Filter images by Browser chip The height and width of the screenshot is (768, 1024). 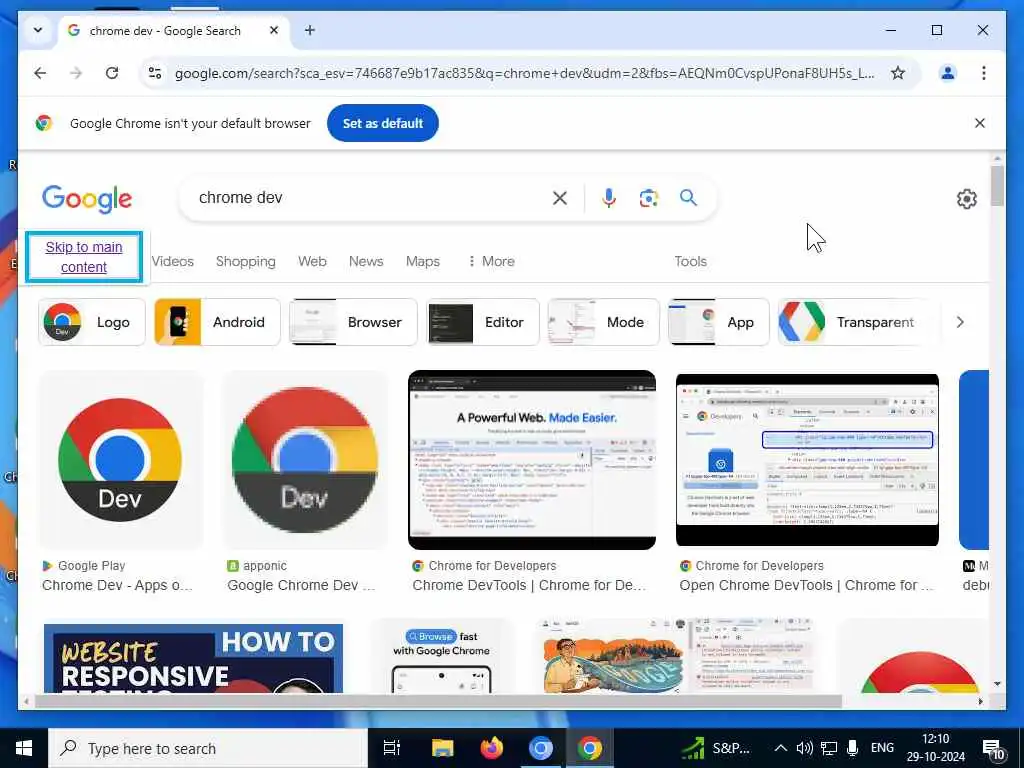(353, 322)
